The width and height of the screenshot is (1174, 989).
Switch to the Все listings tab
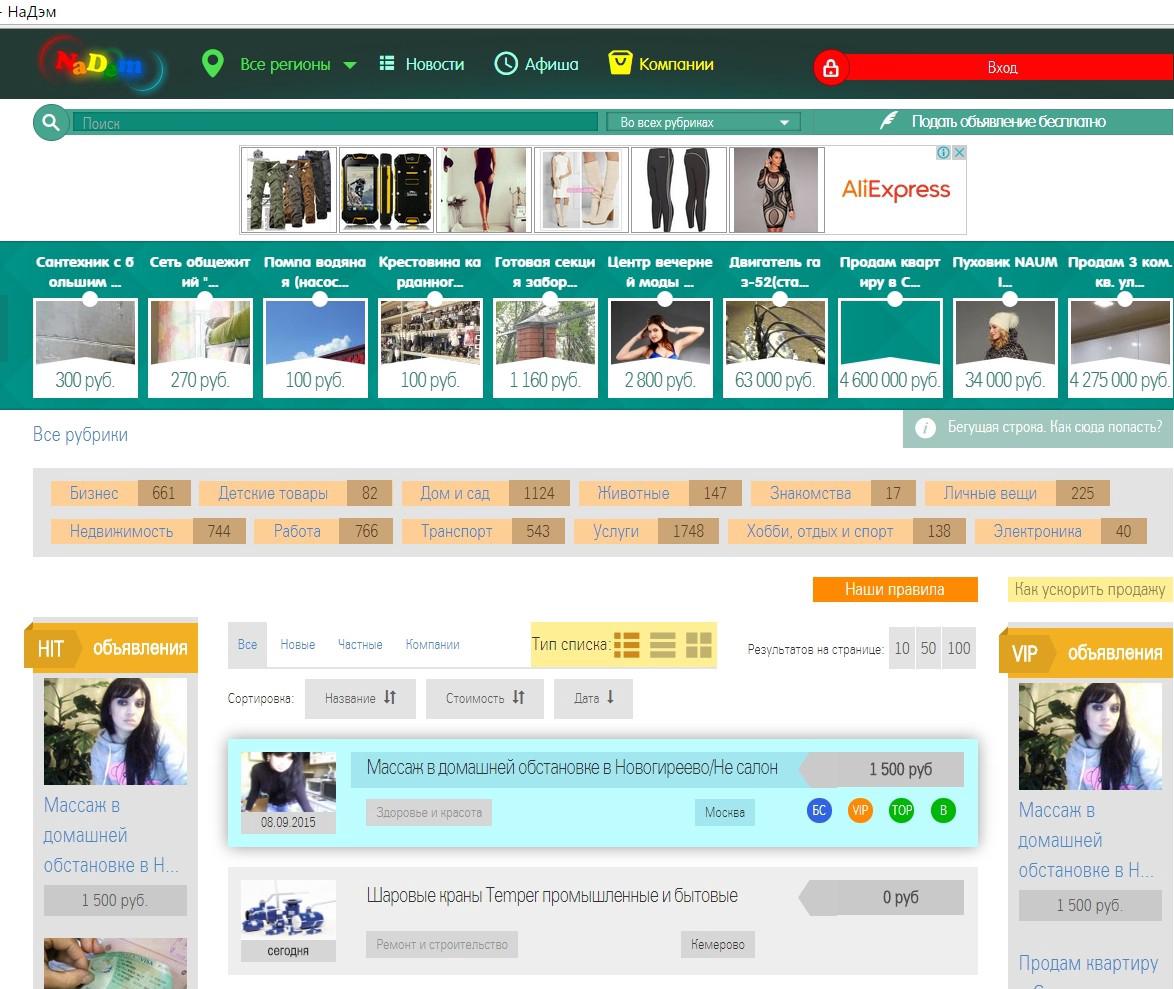coord(247,645)
